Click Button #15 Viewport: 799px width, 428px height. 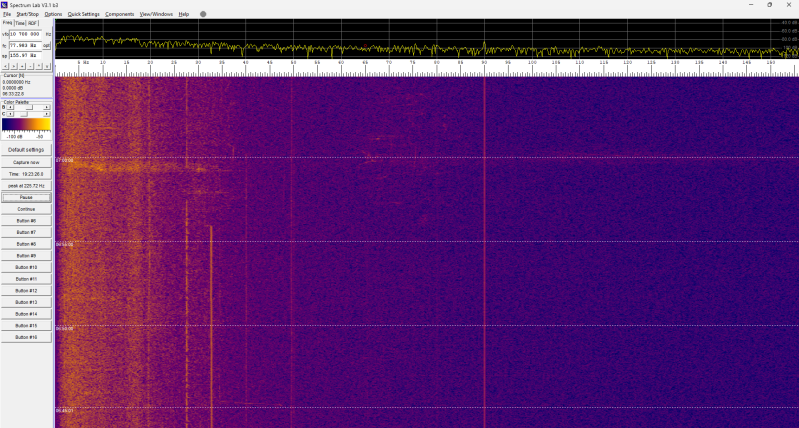(x=26, y=326)
